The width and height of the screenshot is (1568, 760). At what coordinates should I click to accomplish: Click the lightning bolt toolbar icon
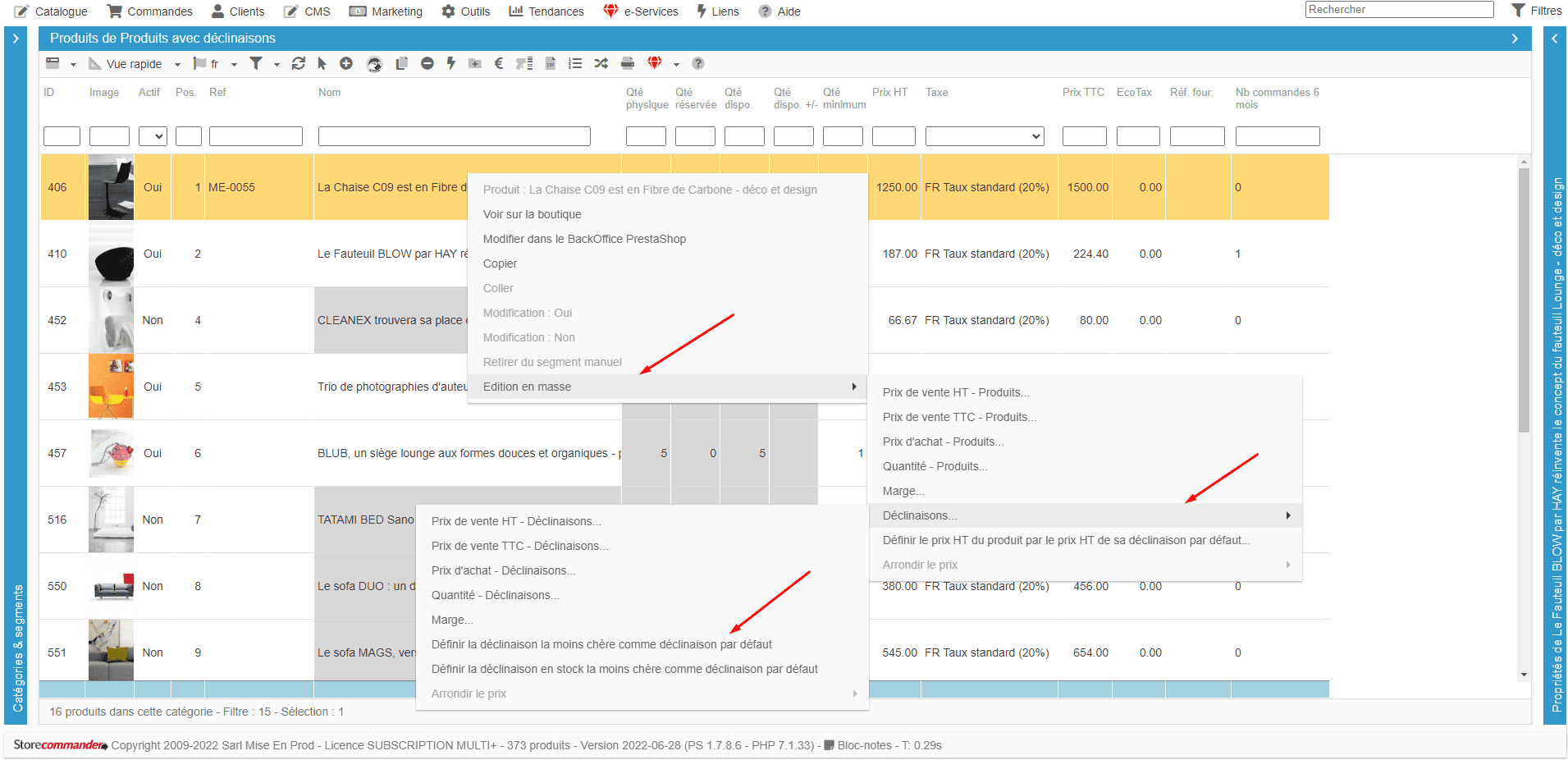(x=451, y=63)
